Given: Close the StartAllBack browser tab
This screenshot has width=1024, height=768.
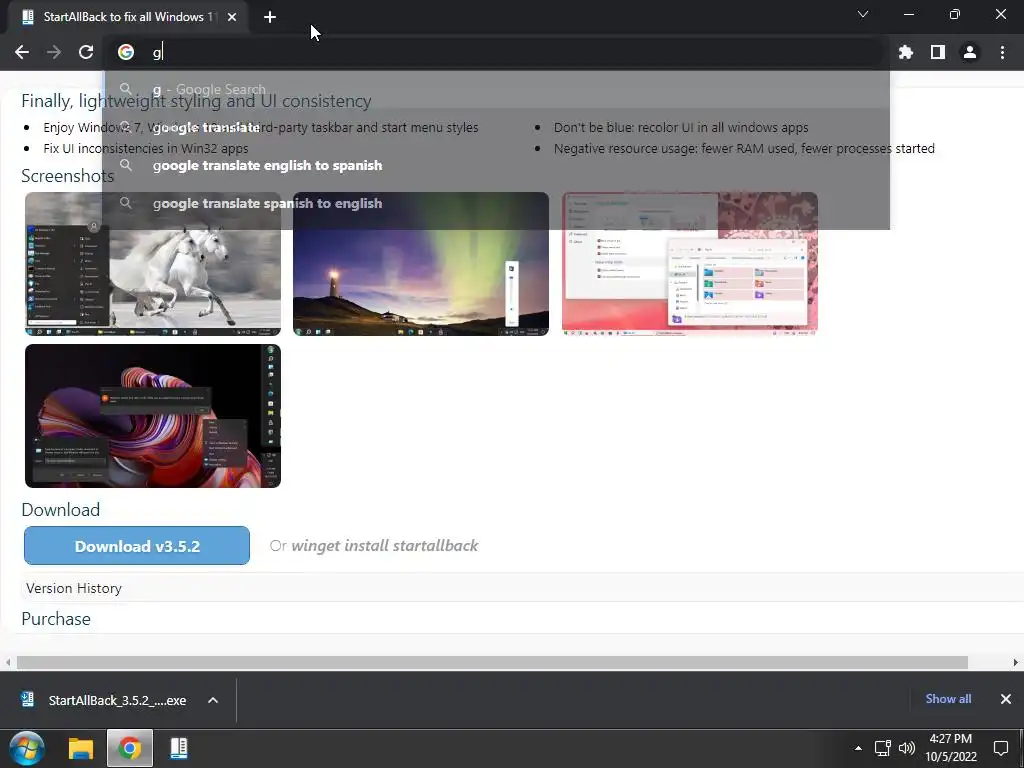Looking at the screenshot, I should coord(232,17).
